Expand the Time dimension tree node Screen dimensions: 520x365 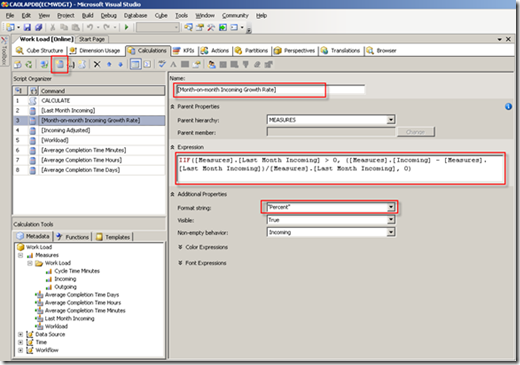click(x=20, y=342)
